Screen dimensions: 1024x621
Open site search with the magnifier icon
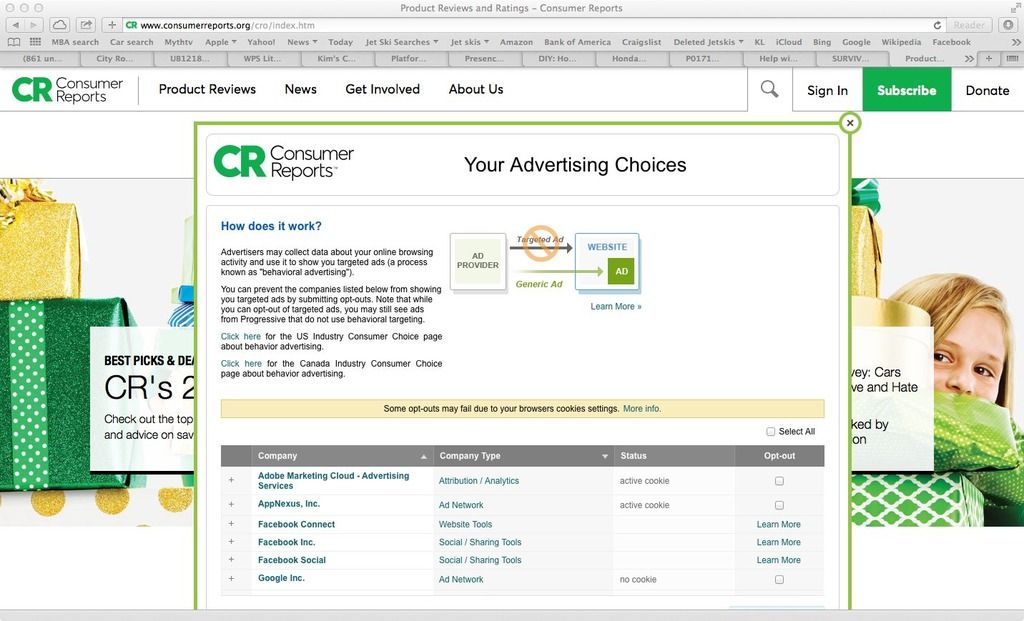pyautogui.click(x=769, y=89)
